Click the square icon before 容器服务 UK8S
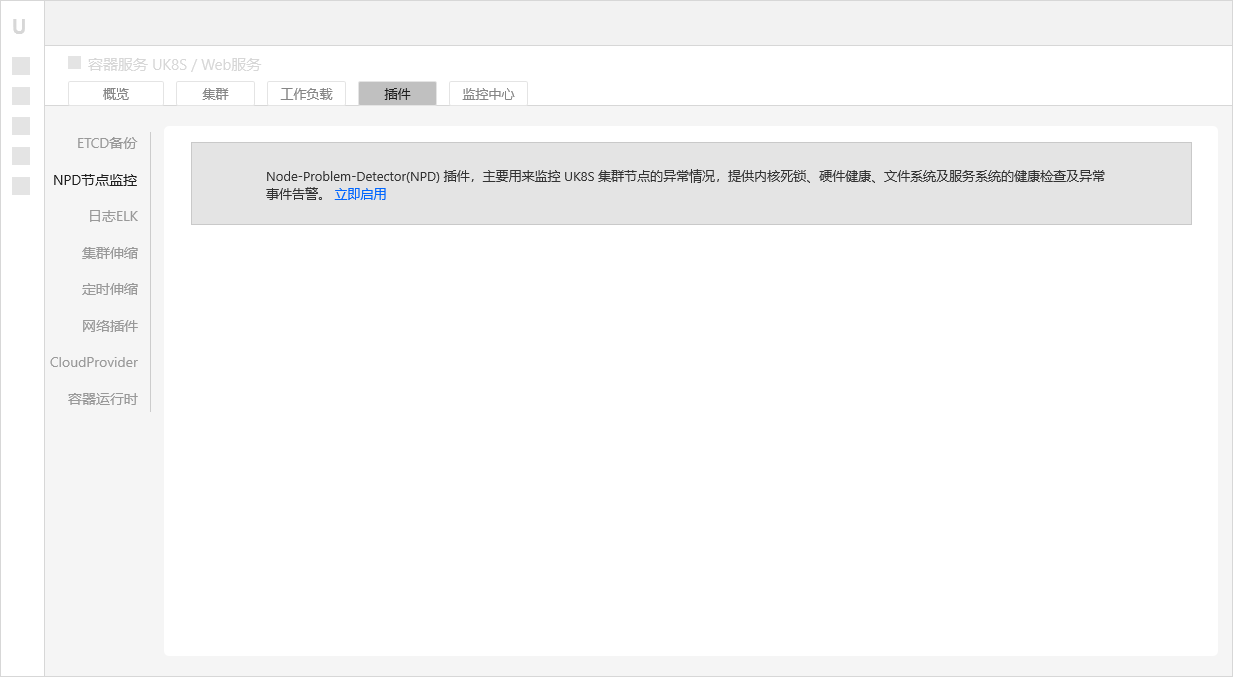Viewport: 1233px width, 677px height. pos(74,62)
